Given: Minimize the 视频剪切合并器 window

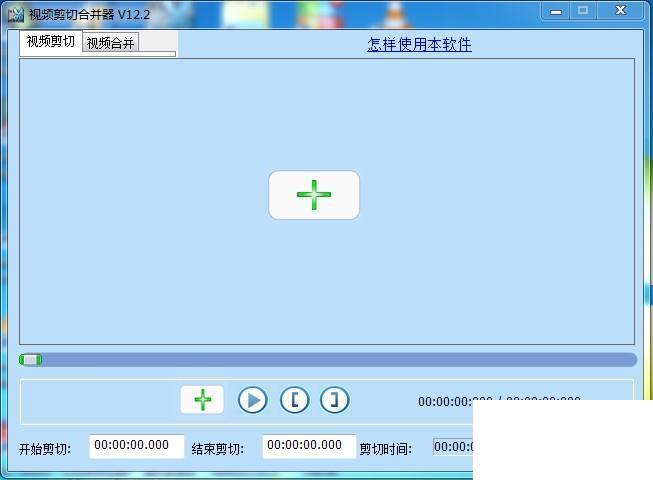Looking at the screenshot, I should (x=556, y=11).
